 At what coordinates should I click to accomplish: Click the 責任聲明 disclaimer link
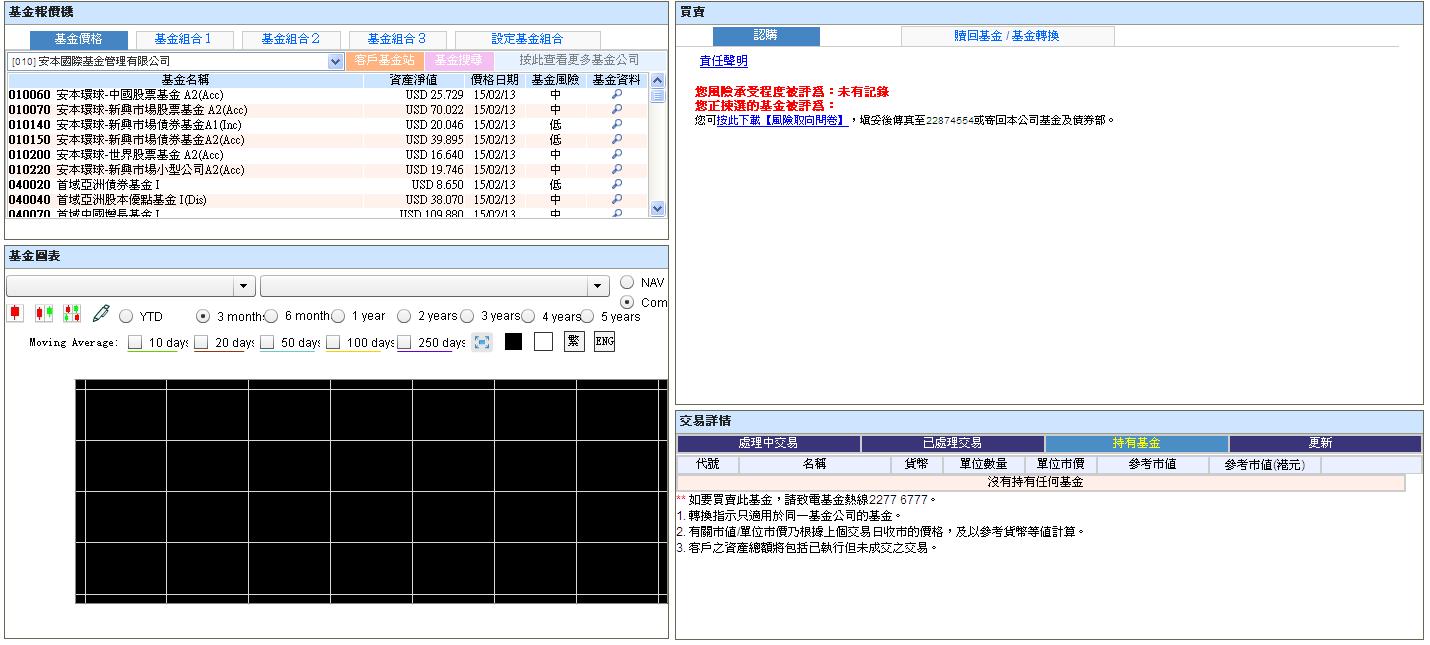(723, 61)
